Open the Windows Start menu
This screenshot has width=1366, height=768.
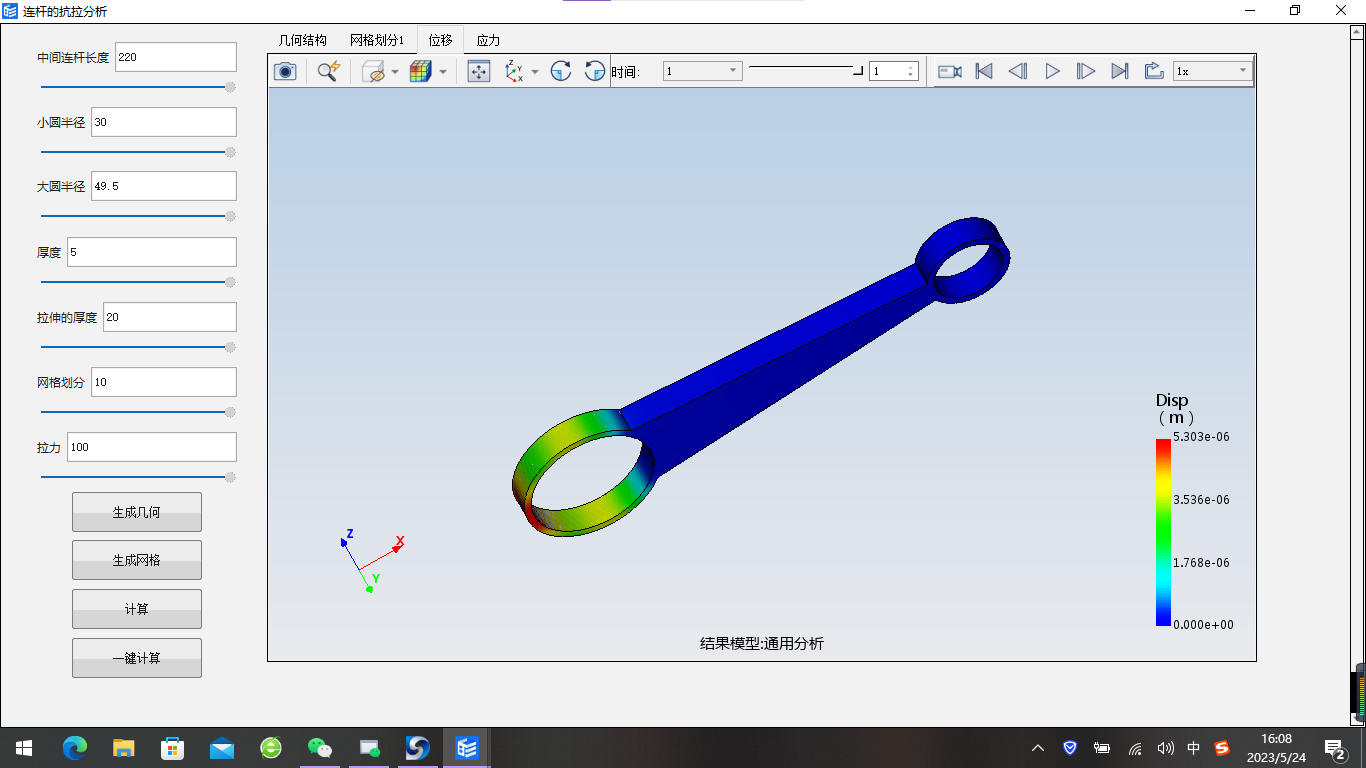tap(24, 747)
